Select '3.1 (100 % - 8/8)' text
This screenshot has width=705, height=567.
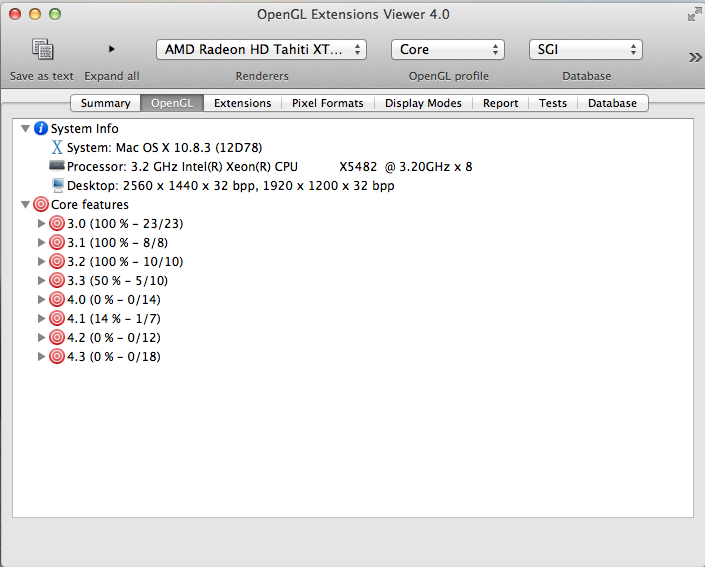click(x=117, y=242)
